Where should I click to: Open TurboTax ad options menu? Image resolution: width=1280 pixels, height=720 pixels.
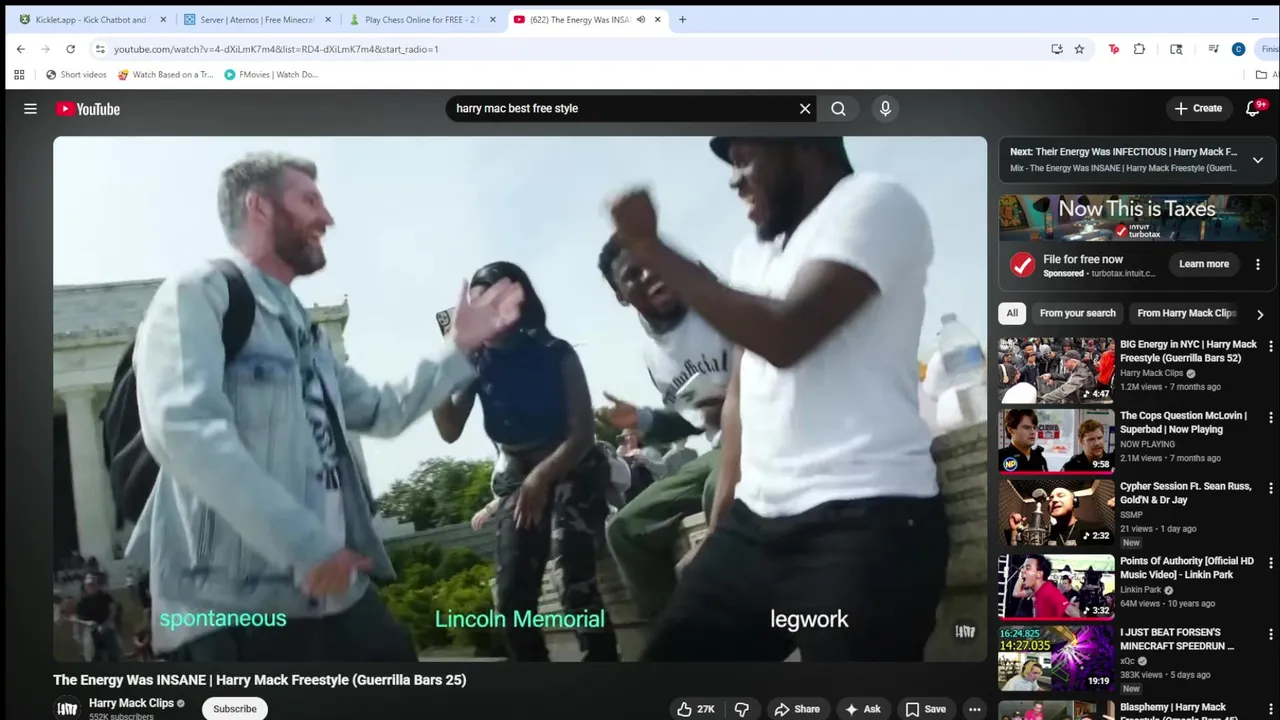coord(1258,264)
